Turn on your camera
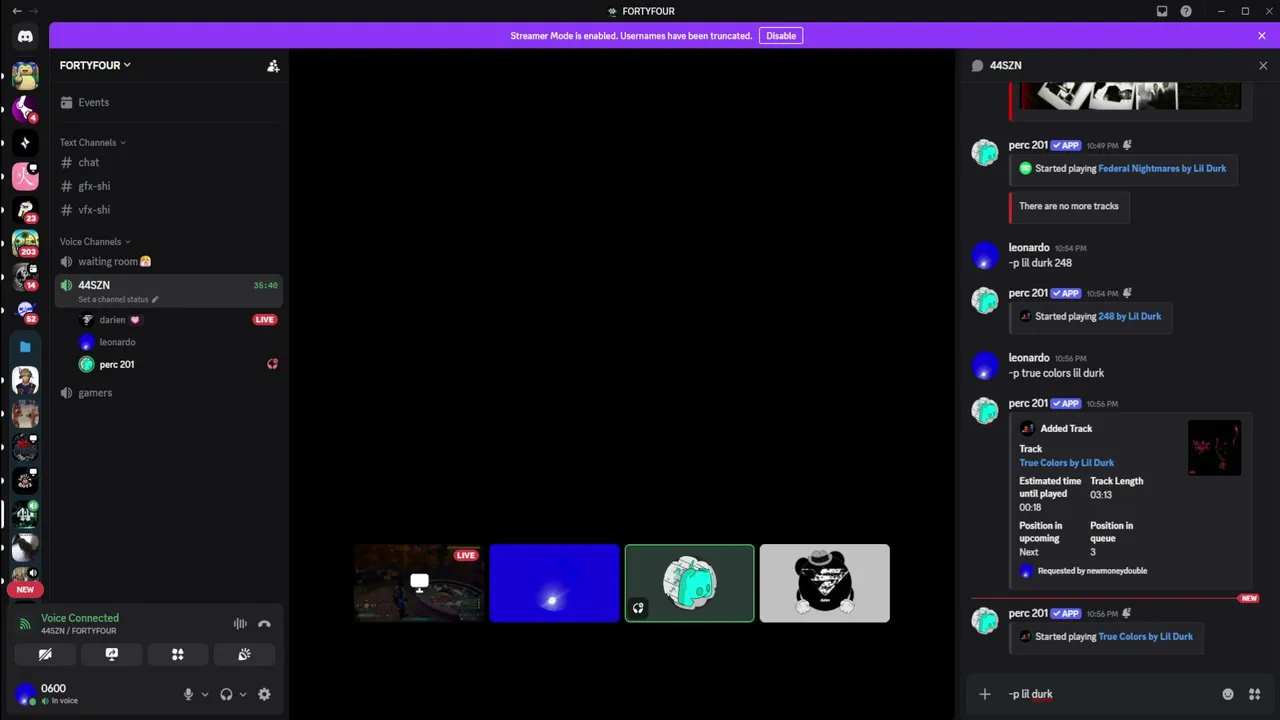The image size is (1280, 720). coord(45,654)
